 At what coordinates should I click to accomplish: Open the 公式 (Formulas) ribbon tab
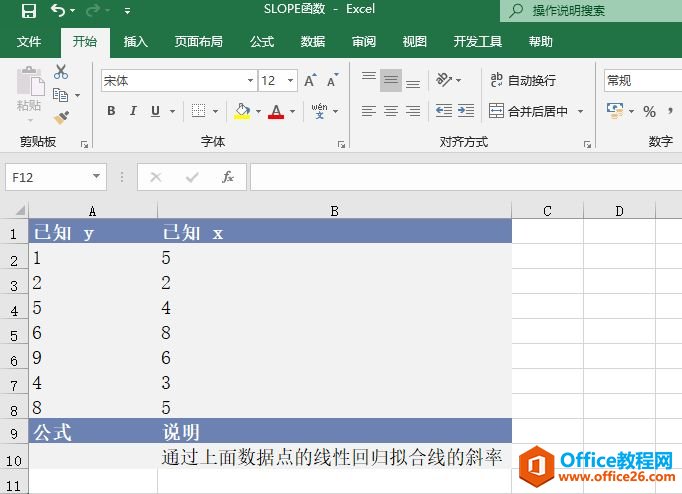[x=262, y=42]
